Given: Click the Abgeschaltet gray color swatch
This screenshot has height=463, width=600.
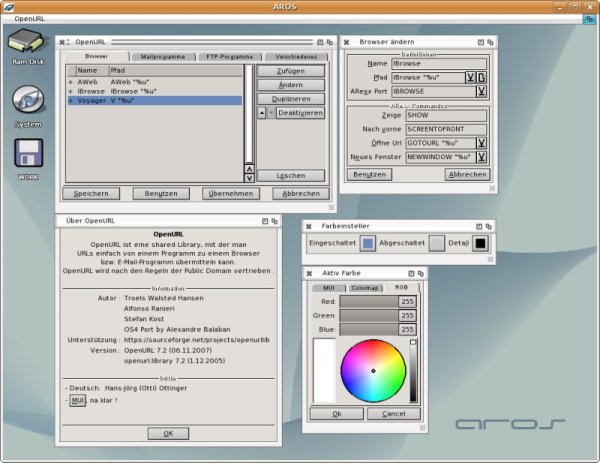Looking at the screenshot, I should 437,243.
